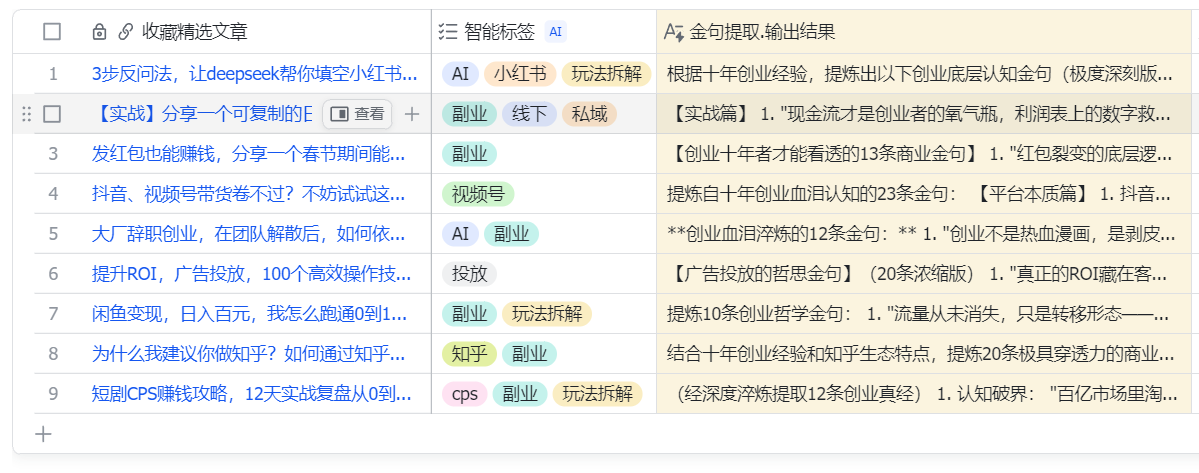Open the 闲鱼变现 article link
Image resolution: width=1199 pixels, height=473 pixels.
coord(249,314)
